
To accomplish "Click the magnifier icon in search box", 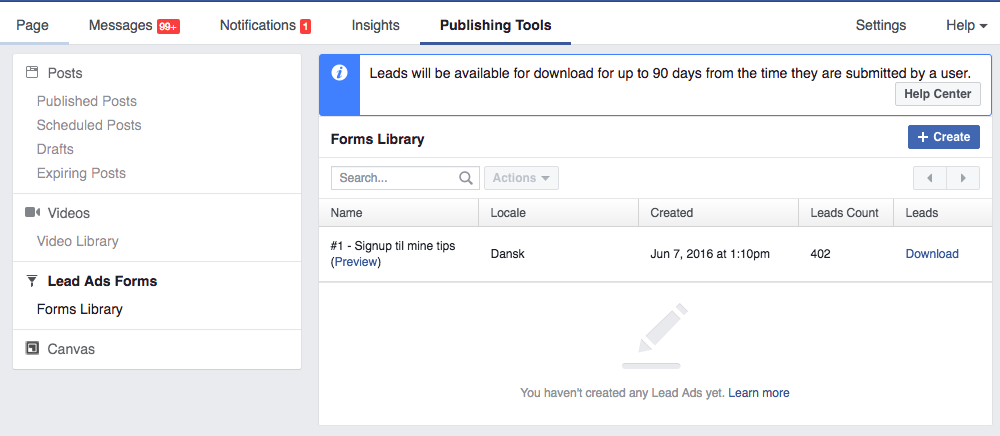I will click(x=466, y=178).
